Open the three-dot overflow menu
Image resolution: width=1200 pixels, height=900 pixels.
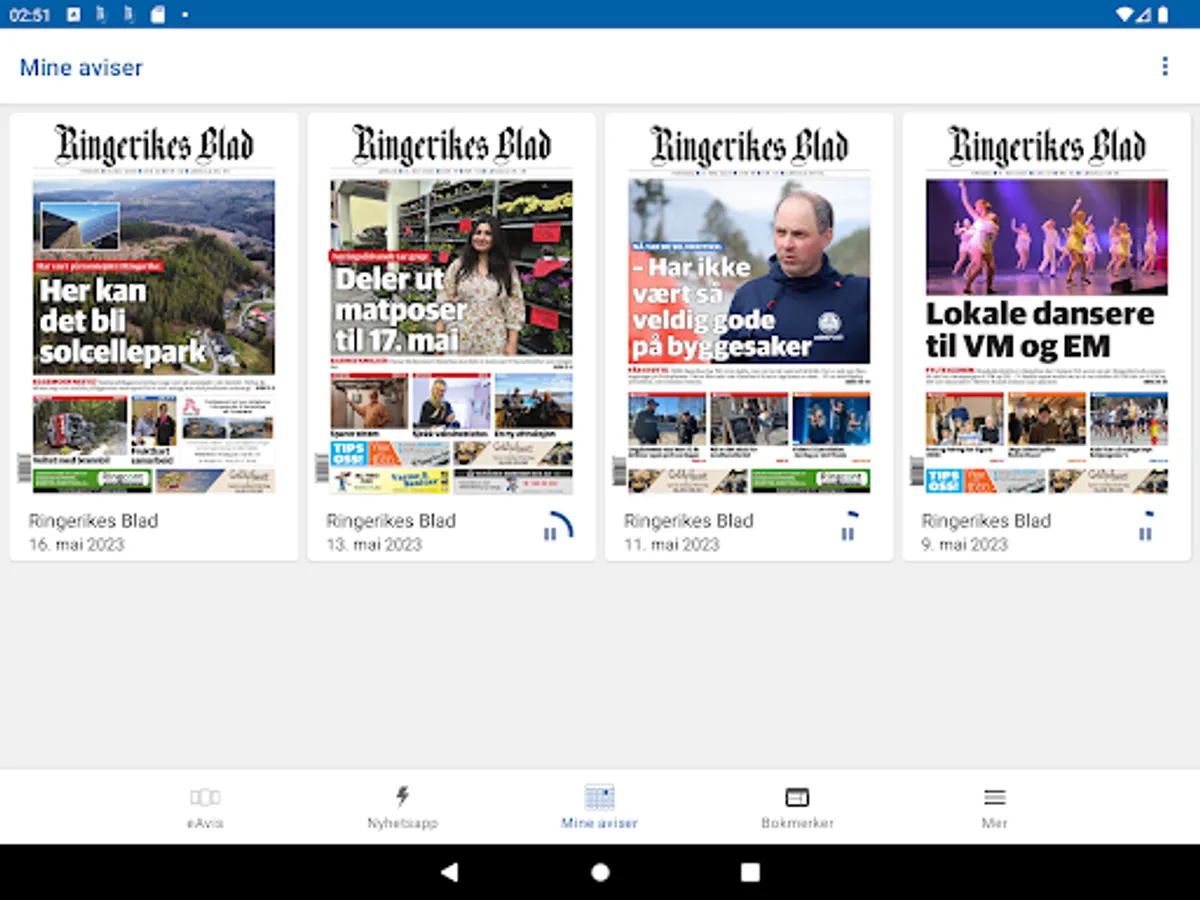(1164, 67)
